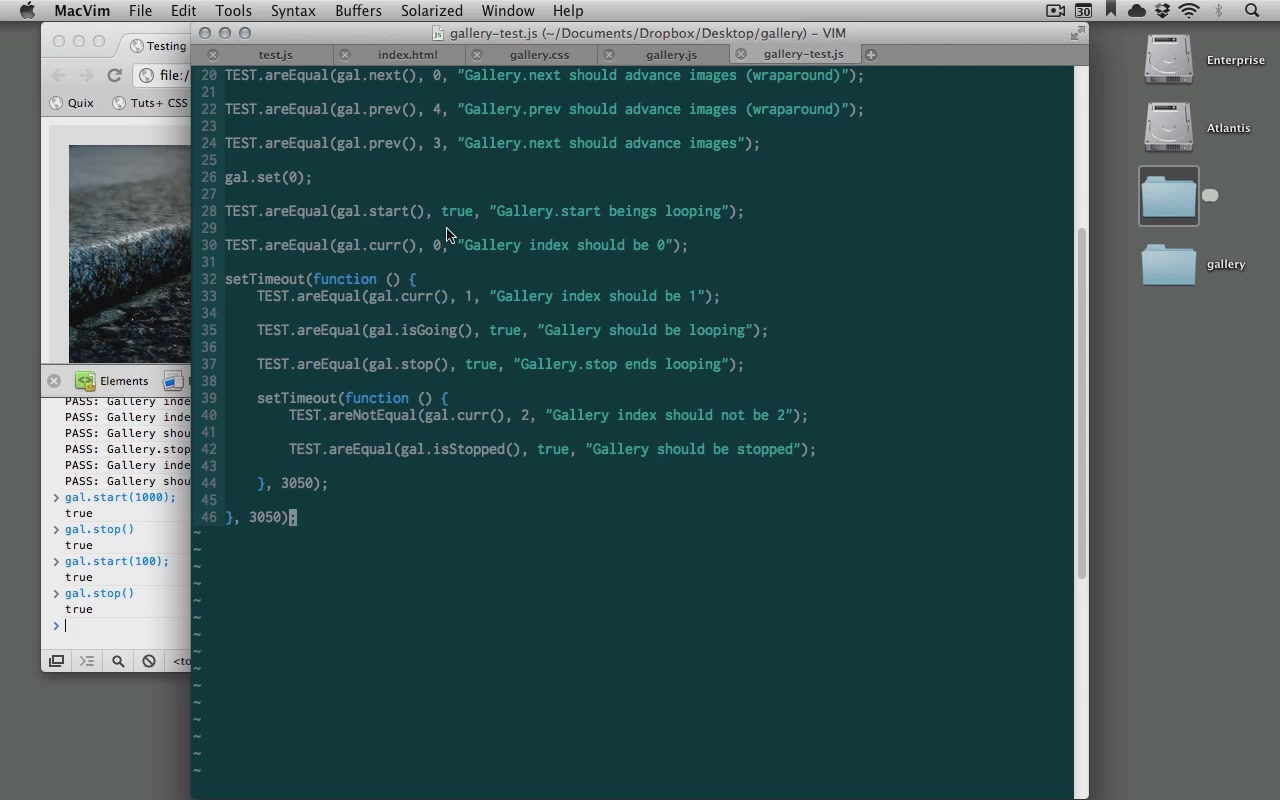
Task: Expand the last gal.stop() console entry
Action: 56,593
